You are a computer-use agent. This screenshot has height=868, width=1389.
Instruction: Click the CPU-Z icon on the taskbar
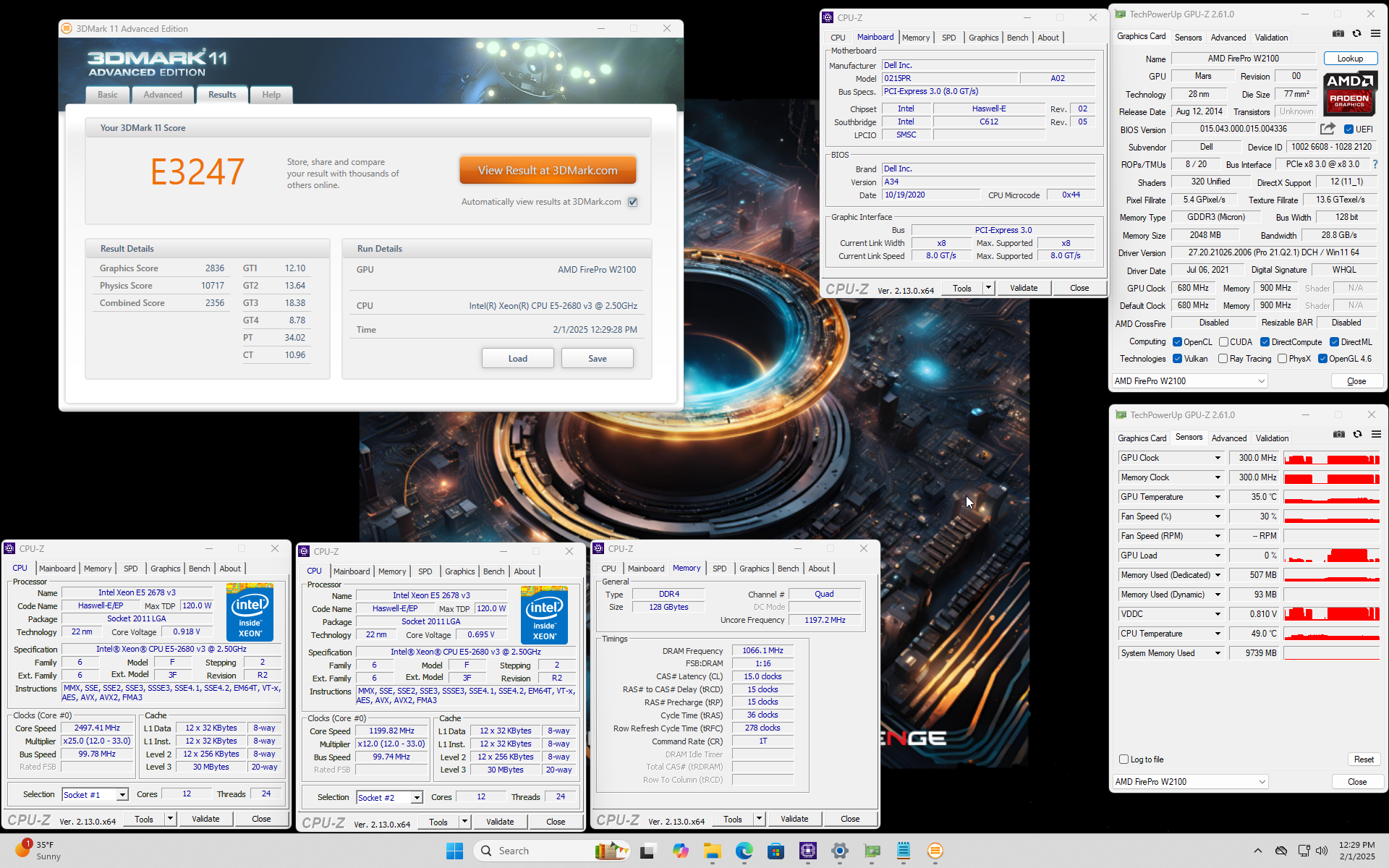(808, 851)
